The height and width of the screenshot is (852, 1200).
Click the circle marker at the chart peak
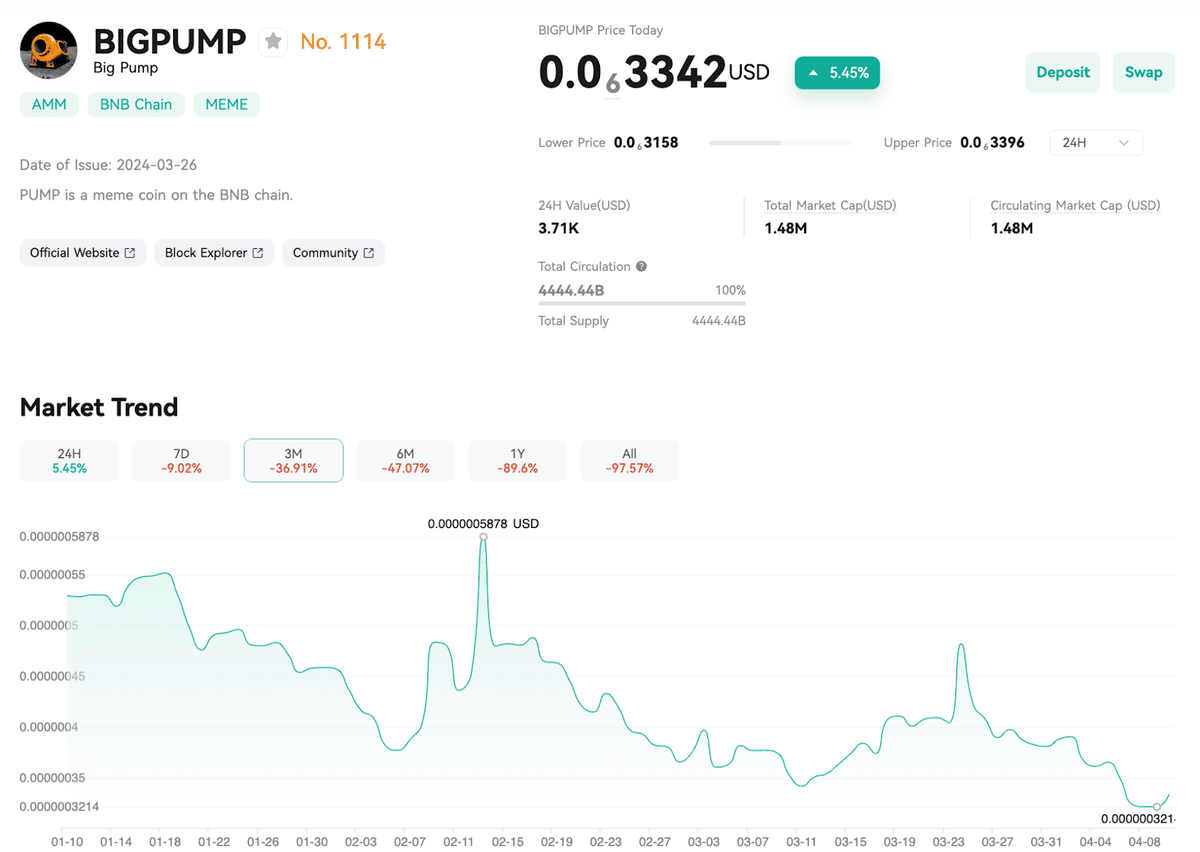(x=484, y=538)
